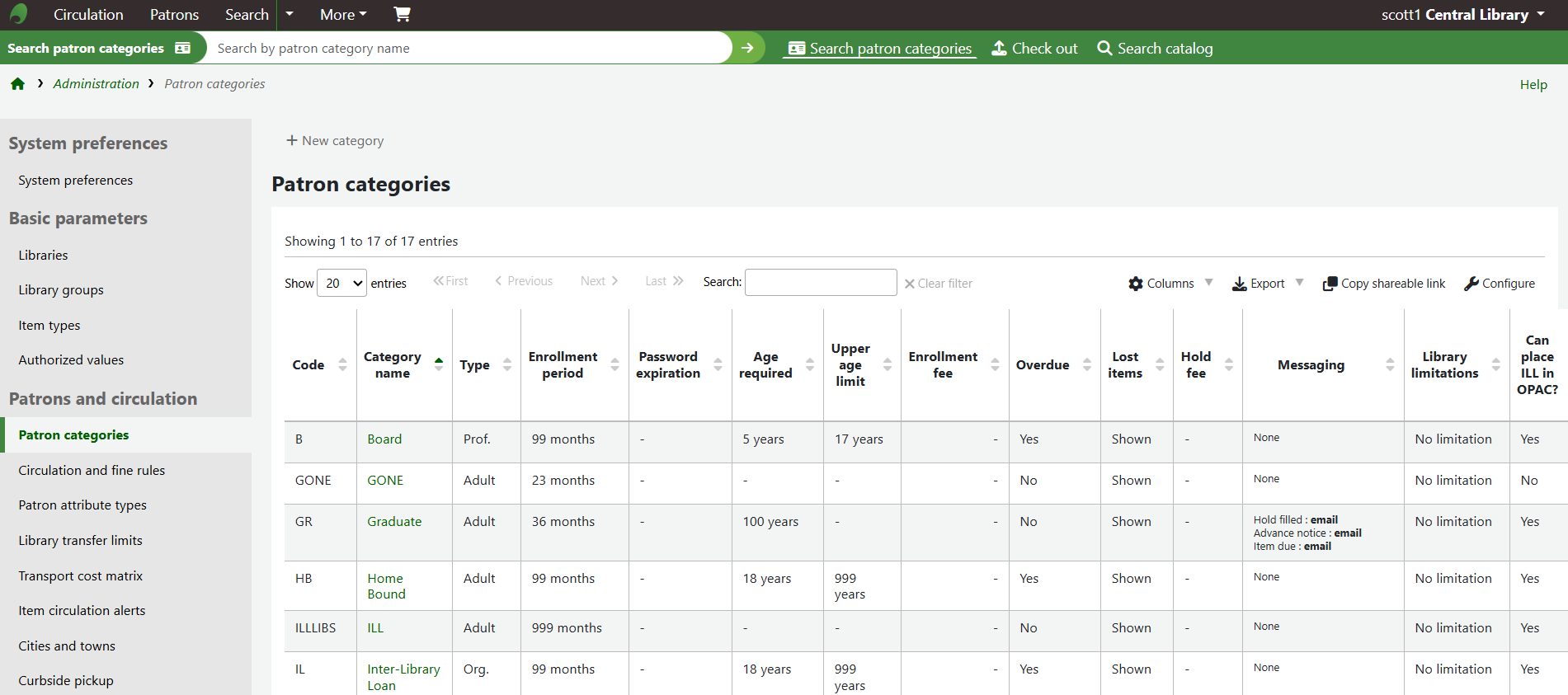Click the Search catalog magnifier icon
The image size is (1568, 695).
point(1104,49)
